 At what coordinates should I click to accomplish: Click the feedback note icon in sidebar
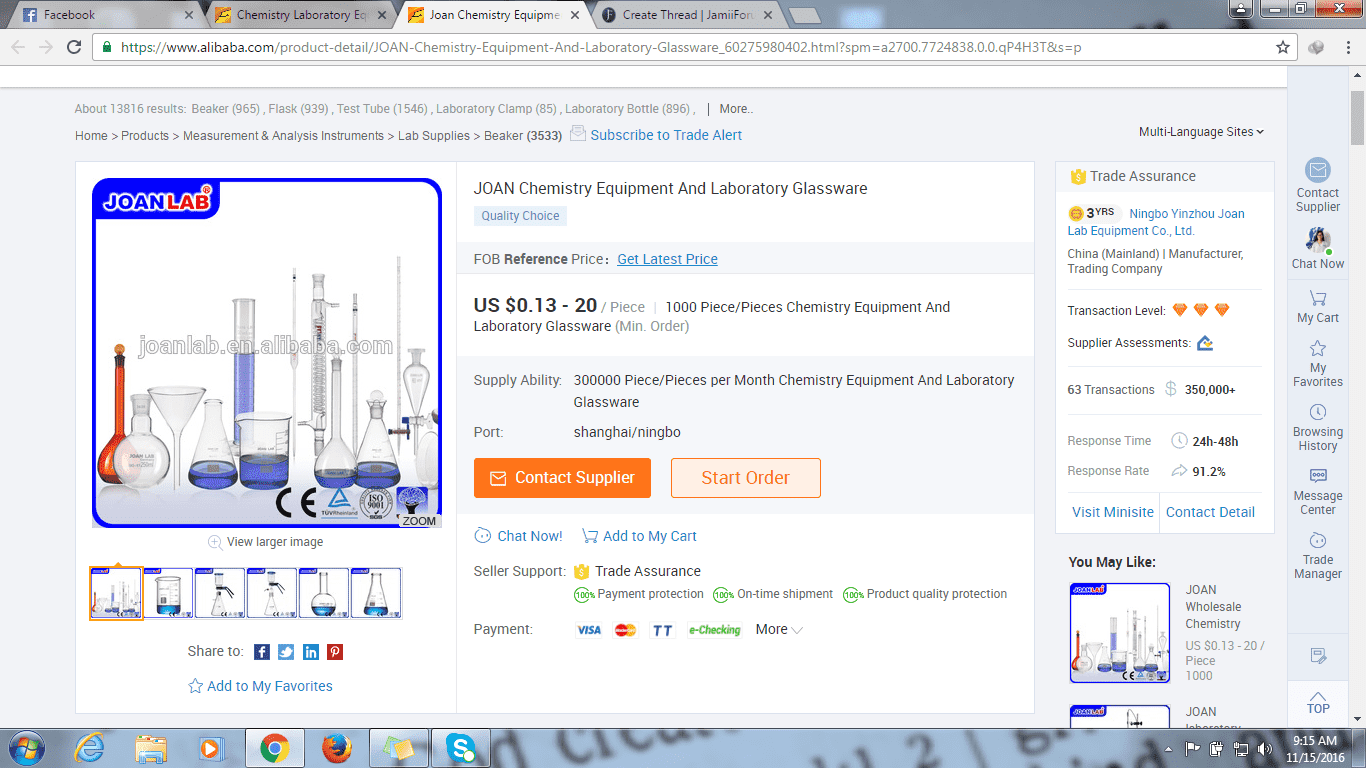[1318, 656]
